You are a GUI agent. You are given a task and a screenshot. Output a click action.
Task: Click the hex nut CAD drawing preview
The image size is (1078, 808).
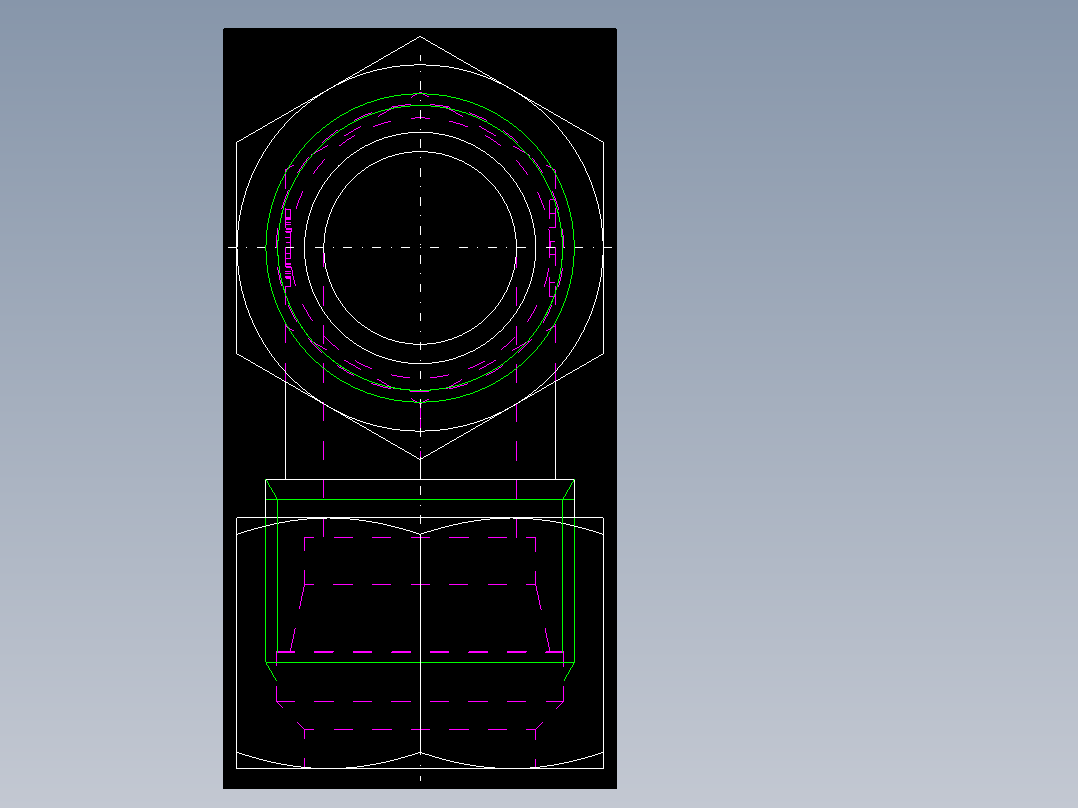(x=420, y=408)
